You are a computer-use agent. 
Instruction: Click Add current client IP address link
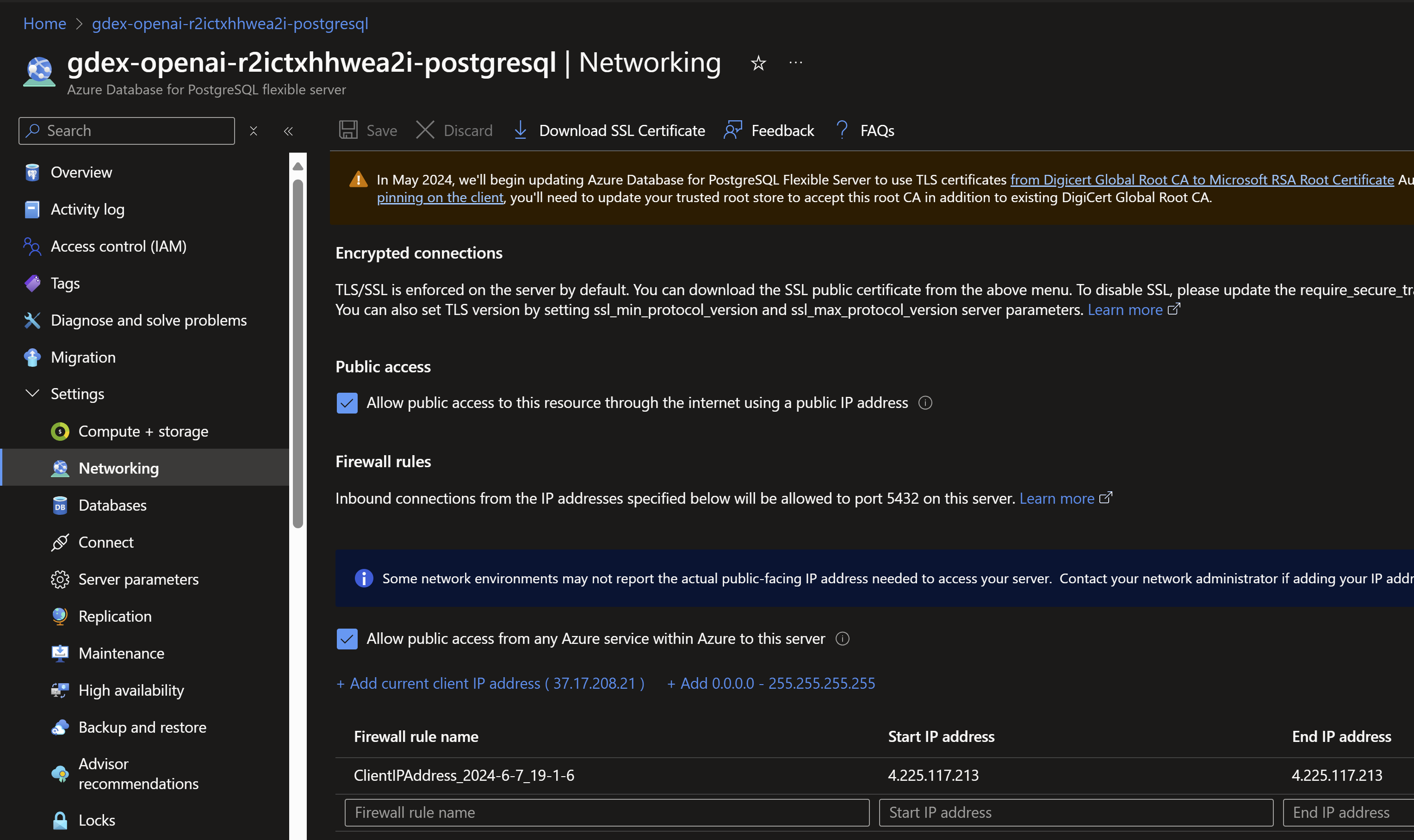[x=490, y=683]
